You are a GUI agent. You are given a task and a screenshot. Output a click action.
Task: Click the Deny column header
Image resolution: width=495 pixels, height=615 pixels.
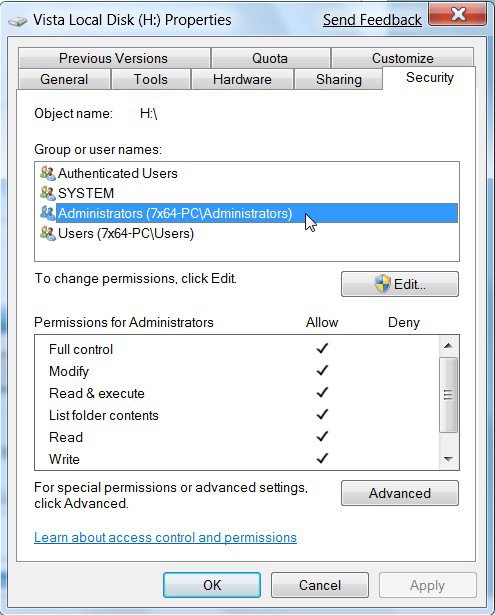404,322
